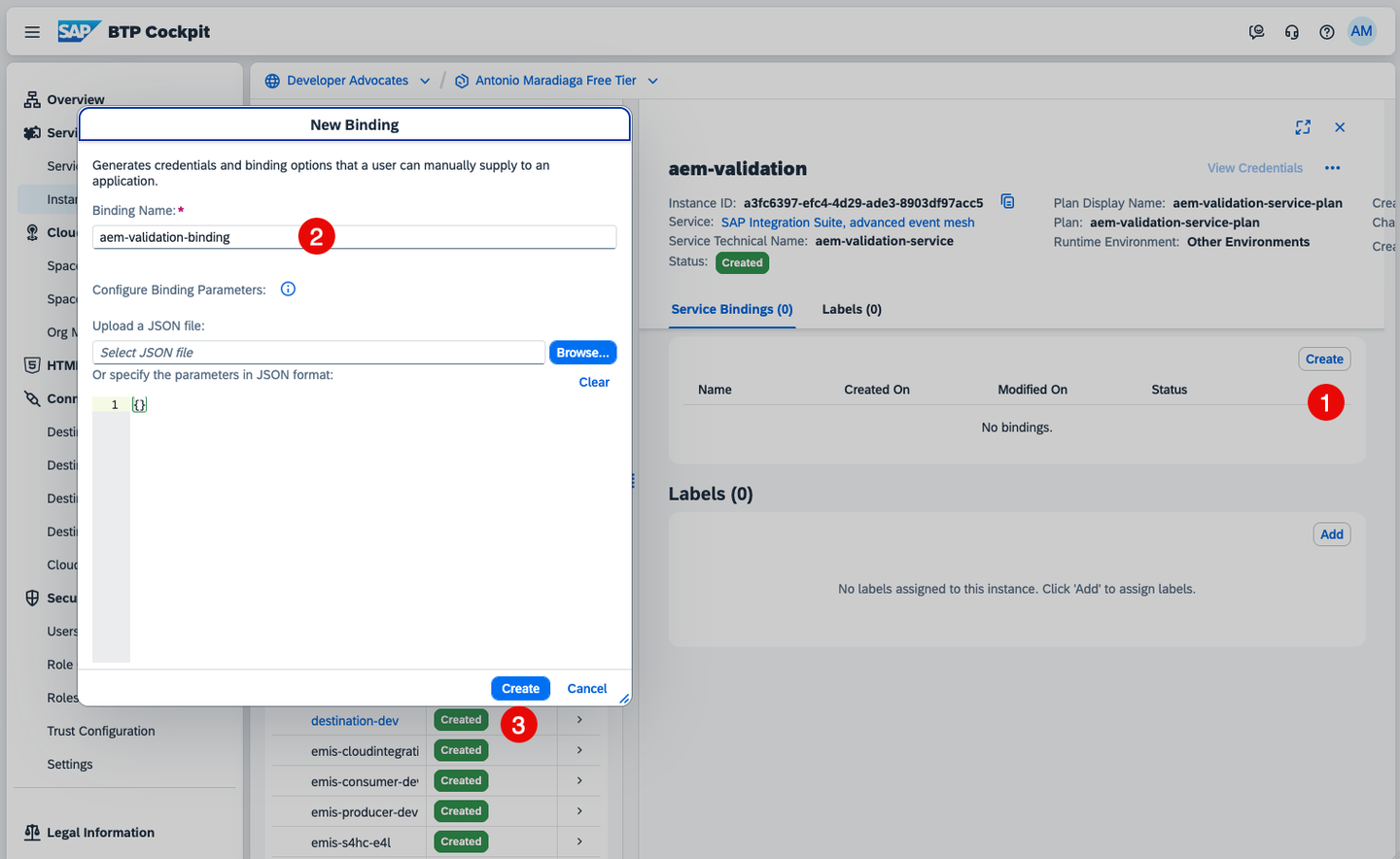Click the emis-producer-dev instance row
This screenshot has width=1400, height=859.
pyautogui.click(x=436, y=811)
